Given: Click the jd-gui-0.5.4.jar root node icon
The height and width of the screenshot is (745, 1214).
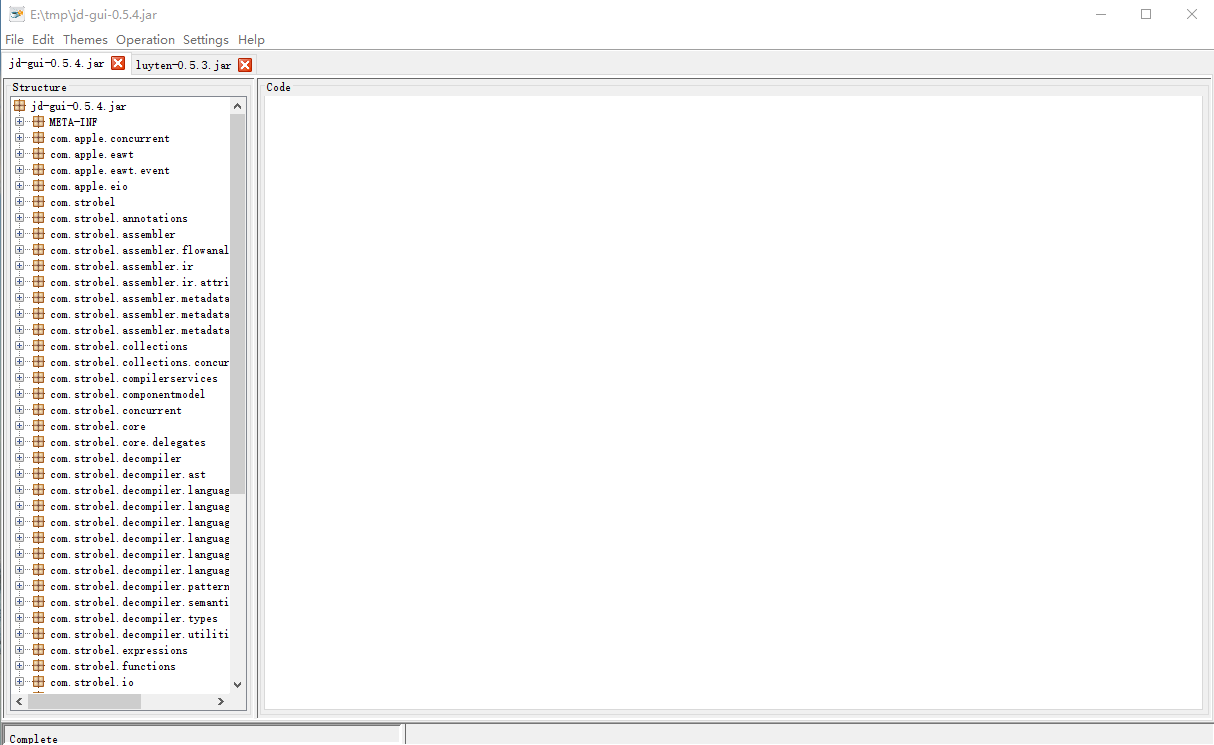Looking at the screenshot, I should [20, 106].
